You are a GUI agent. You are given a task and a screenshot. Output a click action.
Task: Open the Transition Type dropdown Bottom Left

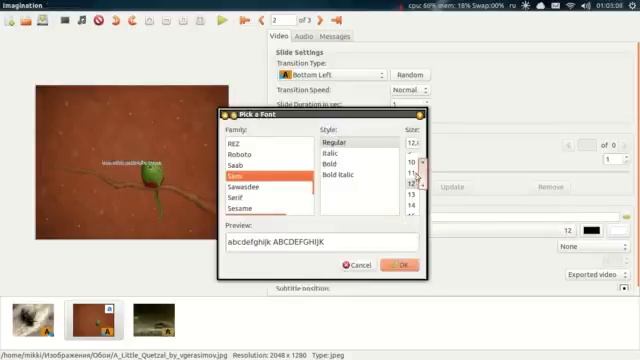[332, 75]
